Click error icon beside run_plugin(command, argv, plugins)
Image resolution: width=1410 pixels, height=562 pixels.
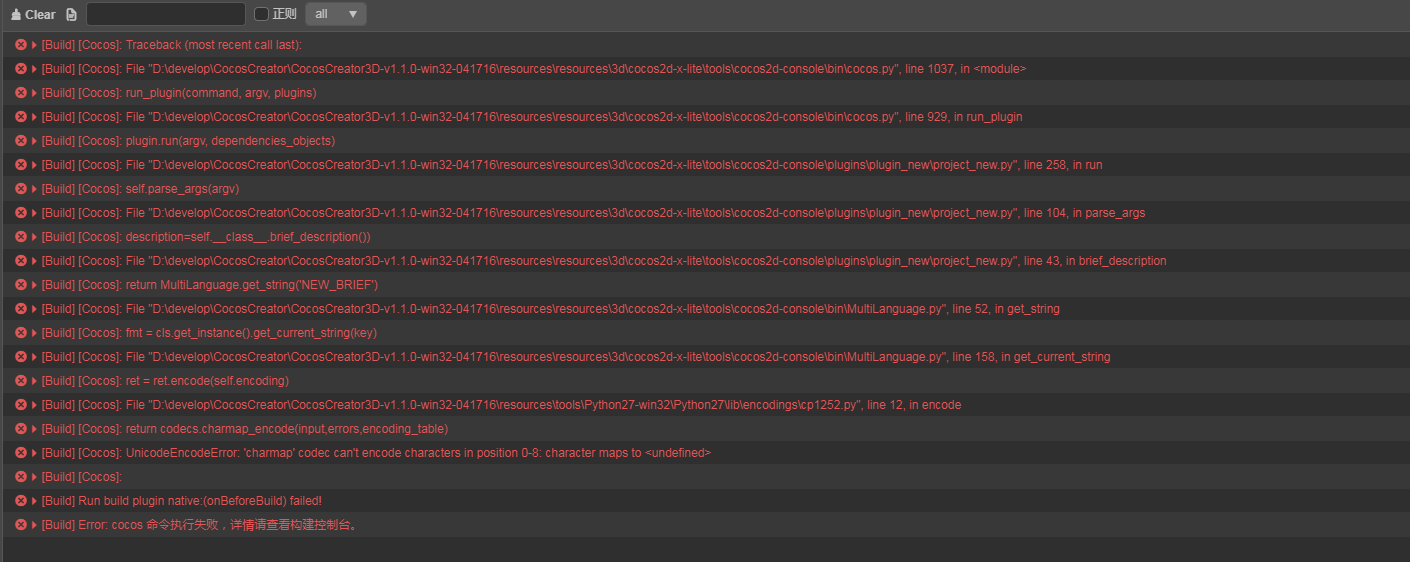click(x=21, y=93)
